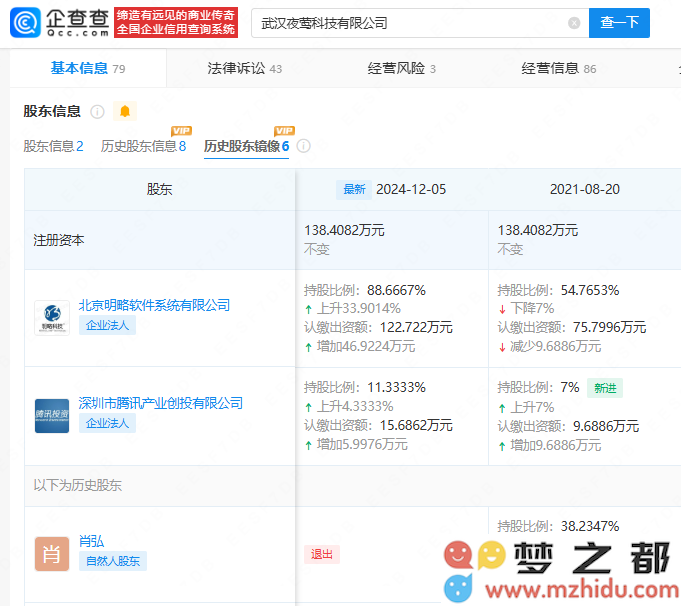
Task: Click the 新进 badge next to 7%
Action: tap(605, 388)
